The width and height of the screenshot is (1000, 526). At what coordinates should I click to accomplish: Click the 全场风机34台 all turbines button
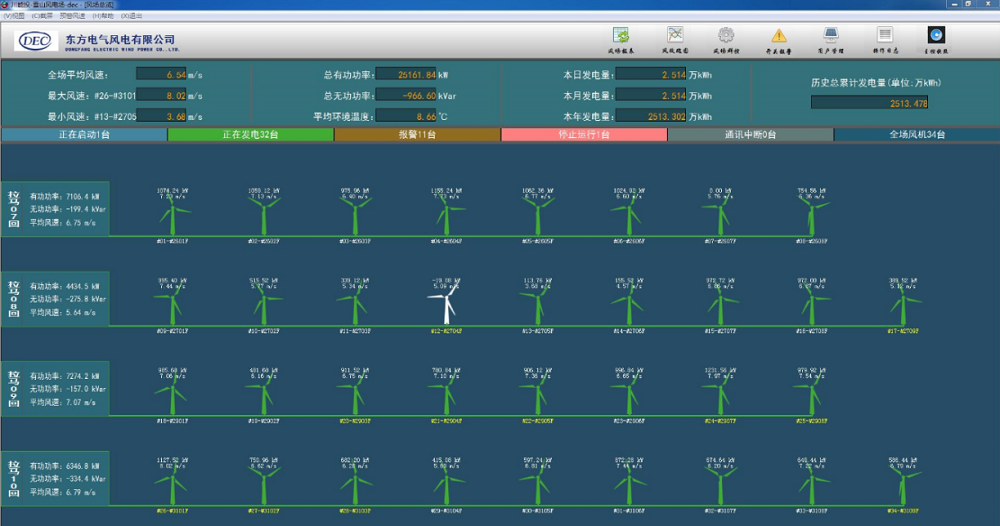pos(916,134)
